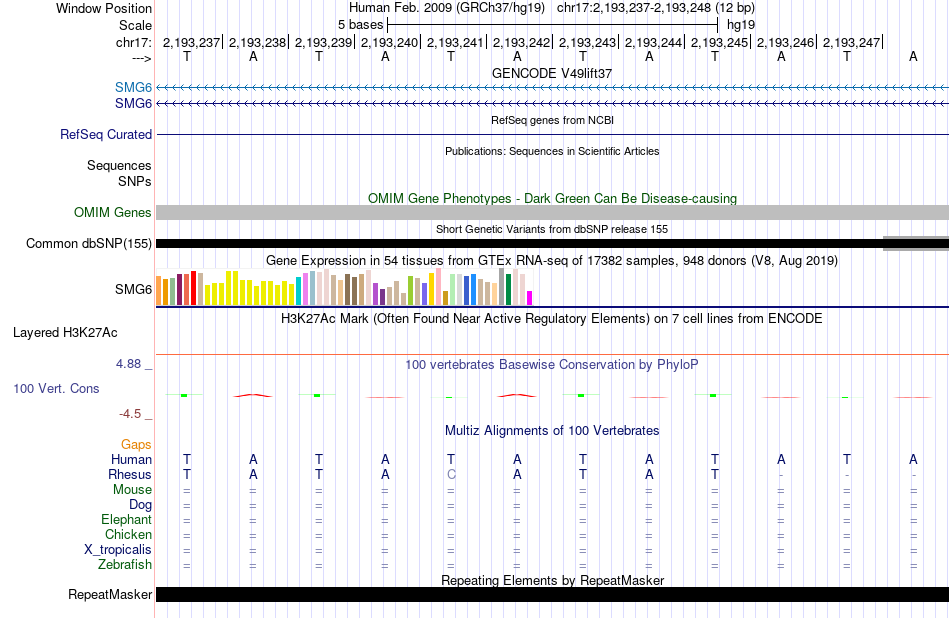Click the 4.88 upper PhyloP scale value
This screenshot has width=950, height=618.
[x=128, y=364]
